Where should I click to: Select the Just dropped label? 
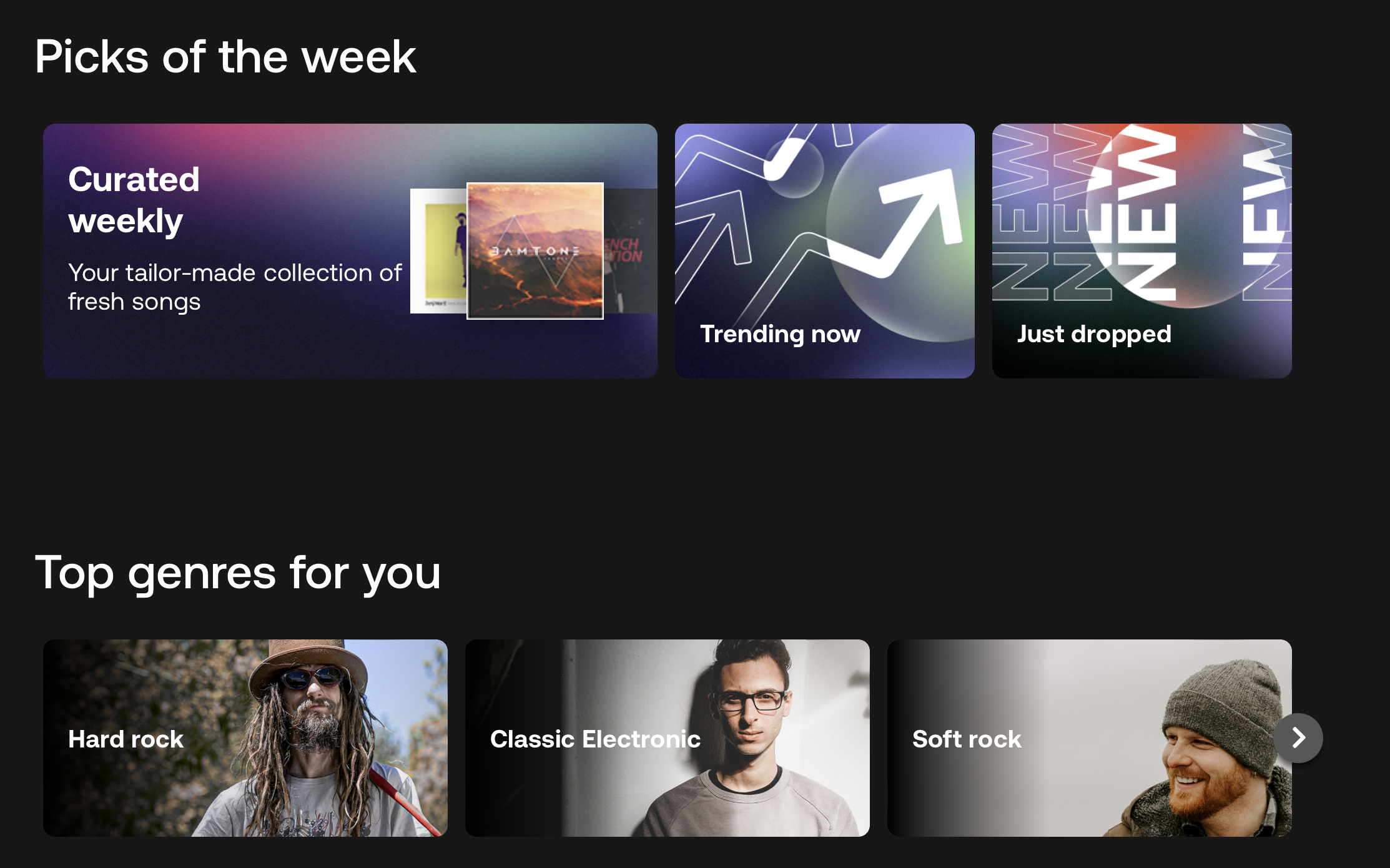(x=1094, y=334)
